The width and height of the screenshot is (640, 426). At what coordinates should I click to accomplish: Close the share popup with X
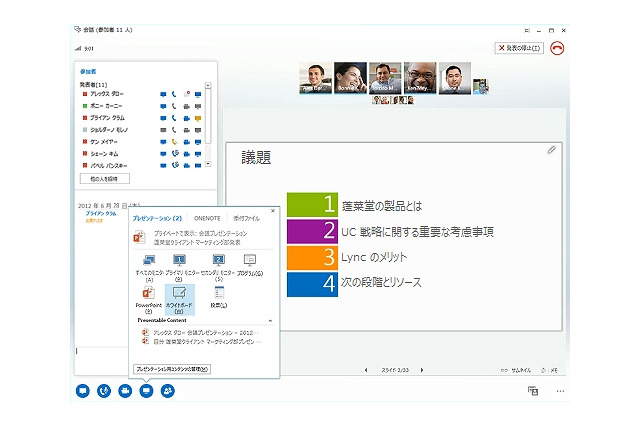[x=273, y=211]
